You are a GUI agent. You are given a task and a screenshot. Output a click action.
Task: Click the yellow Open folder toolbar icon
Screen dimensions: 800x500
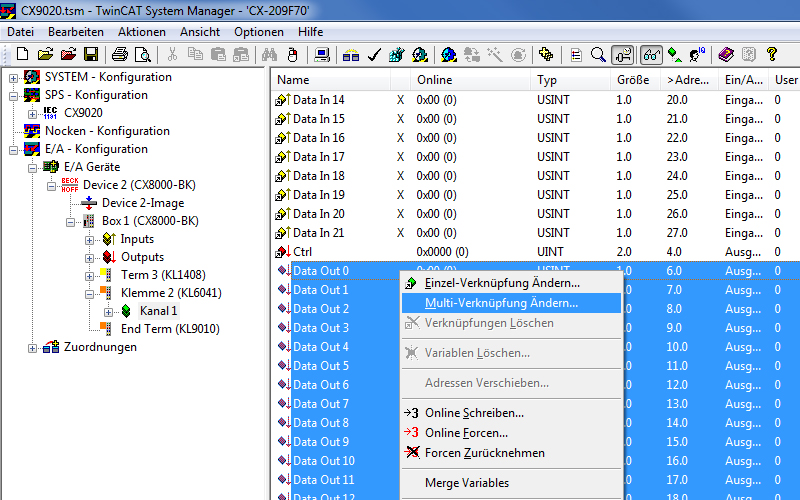(x=45, y=54)
